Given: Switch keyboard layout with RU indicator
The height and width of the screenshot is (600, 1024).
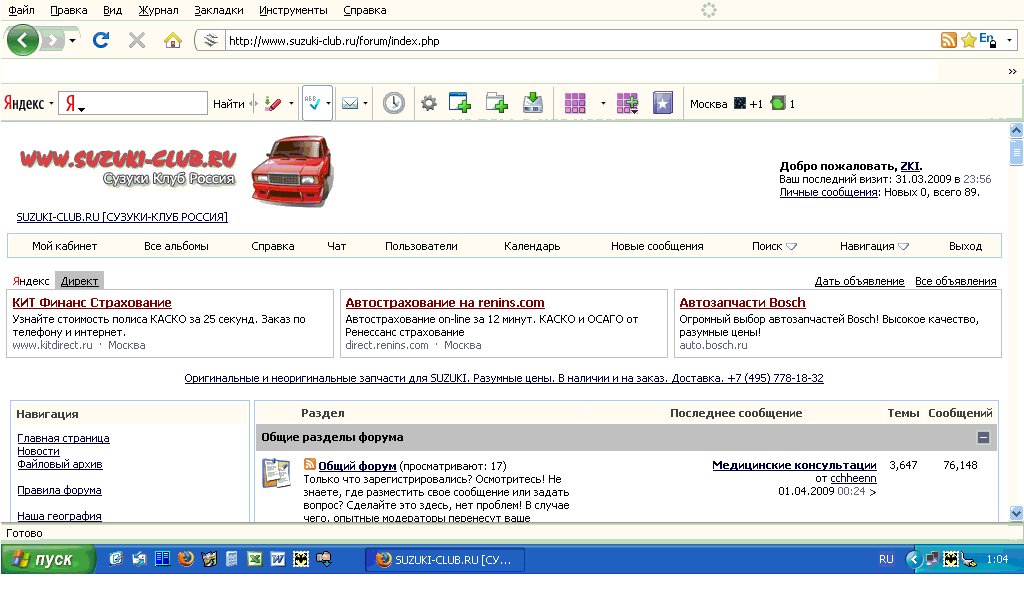Looking at the screenshot, I should pos(886,559).
